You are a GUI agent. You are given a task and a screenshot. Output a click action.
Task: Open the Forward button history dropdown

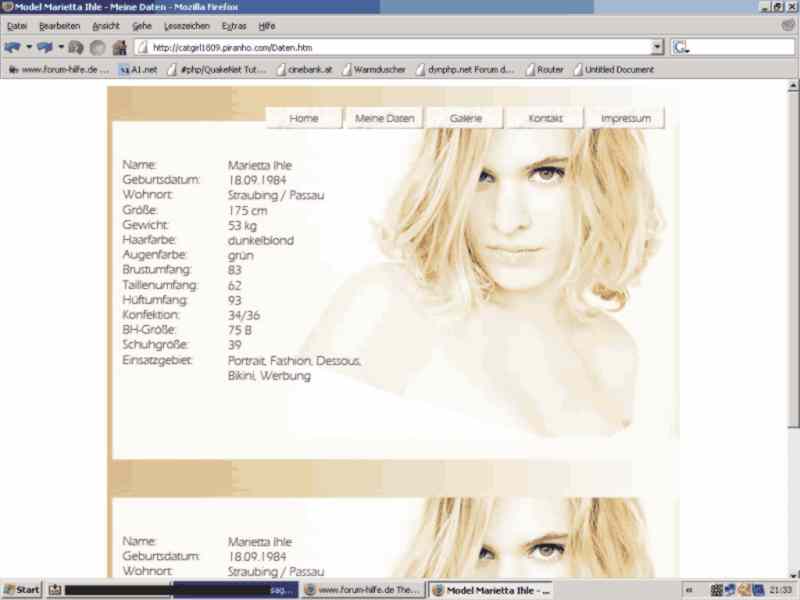[x=60, y=47]
